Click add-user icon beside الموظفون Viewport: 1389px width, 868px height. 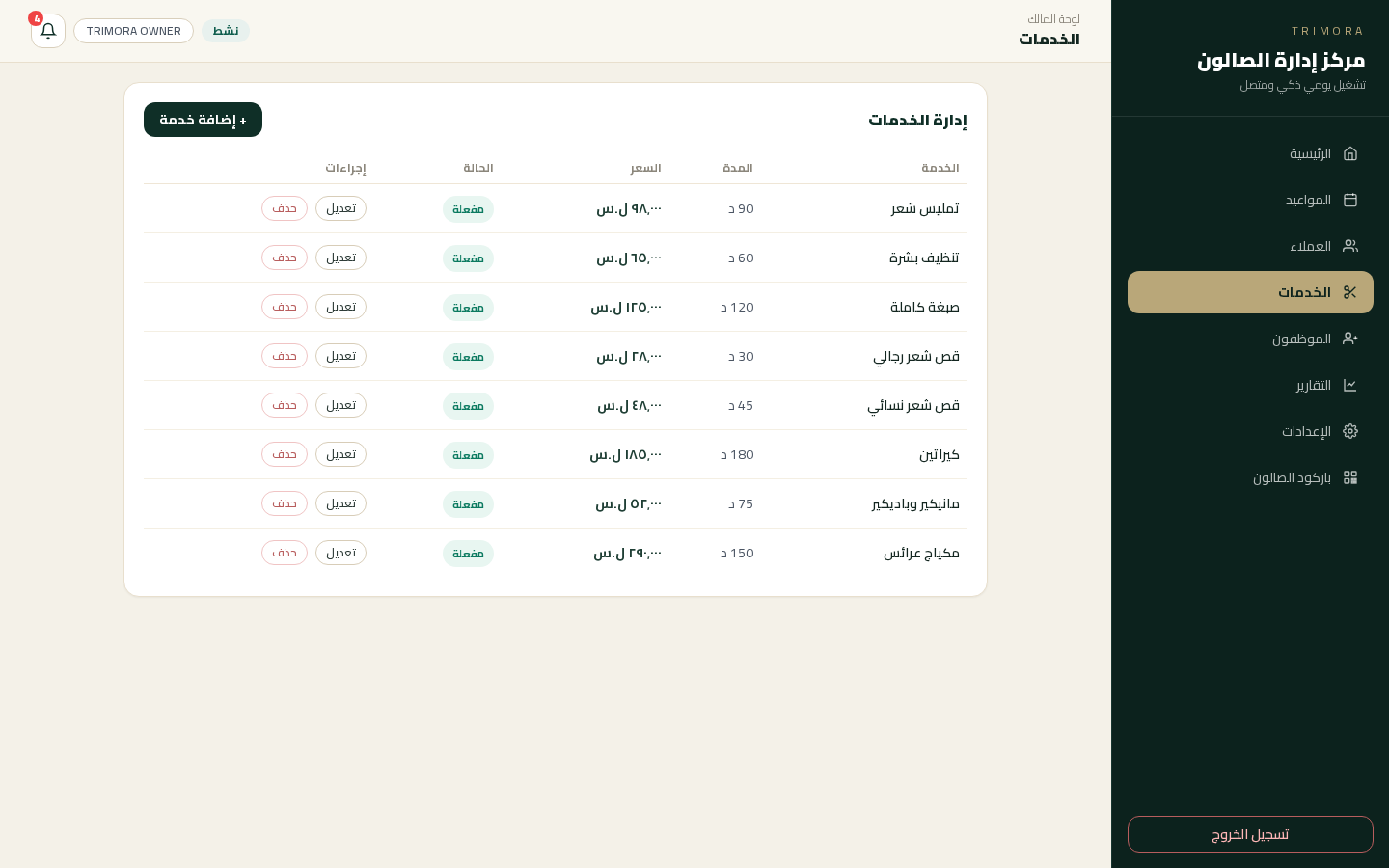pyautogui.click(x=1350, y=339)
